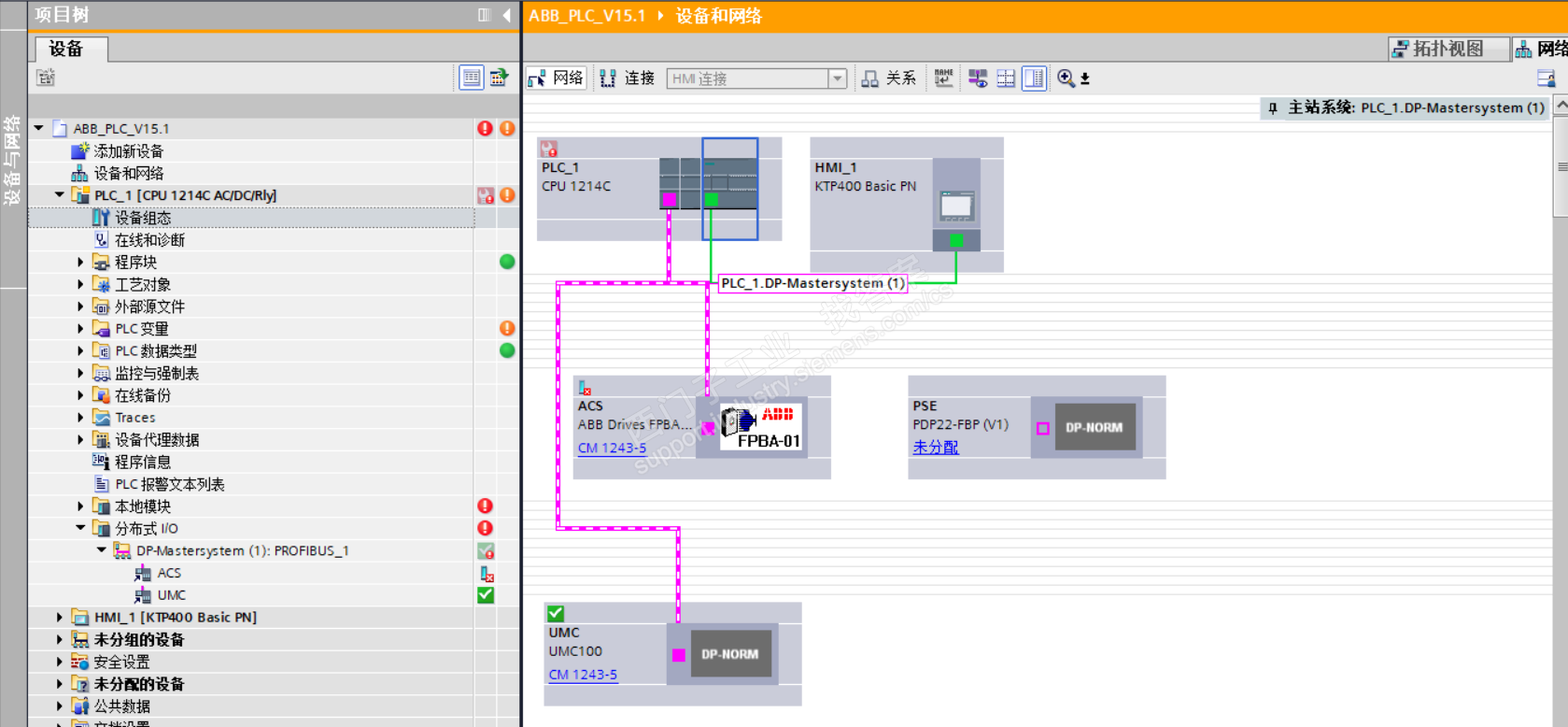The image size is (1568, 727).
Task: Select the 设备 tab in project tree
Action: pos(71,50)
